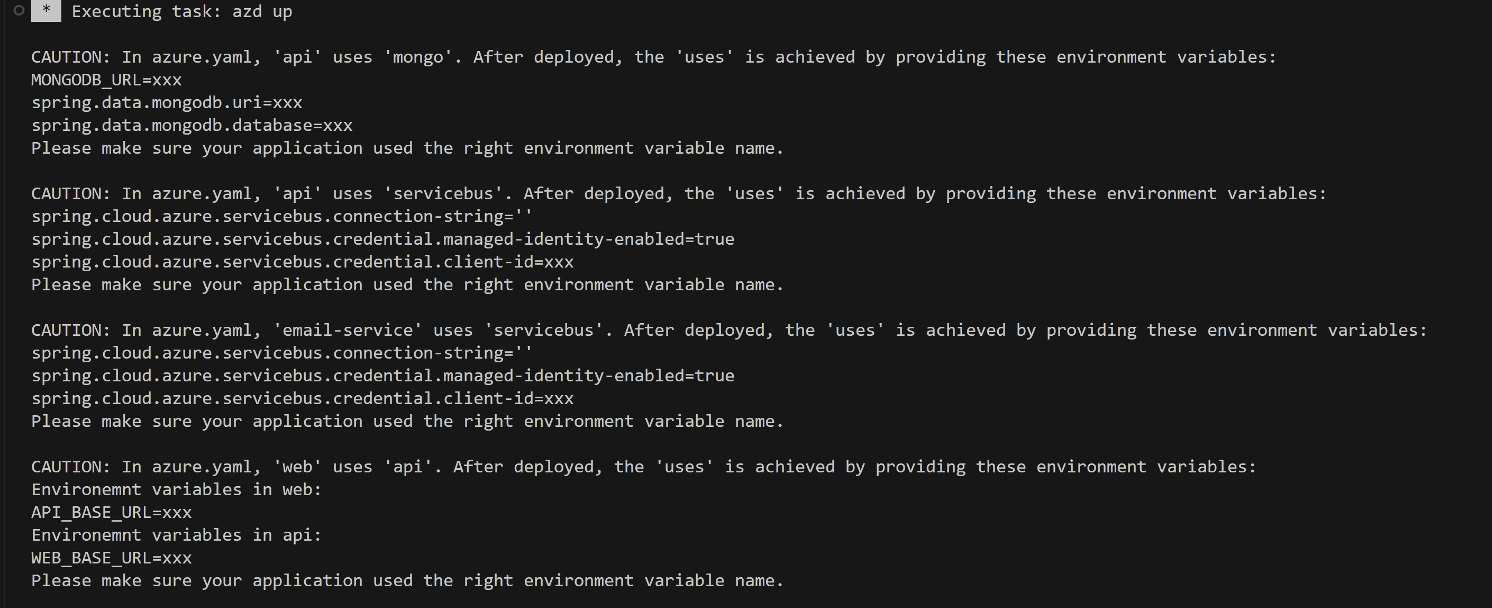Click the CAUTION line mentioning 'mongo'
The width and height of the screenshot is (1492, 608).
(x=654, y=57)
